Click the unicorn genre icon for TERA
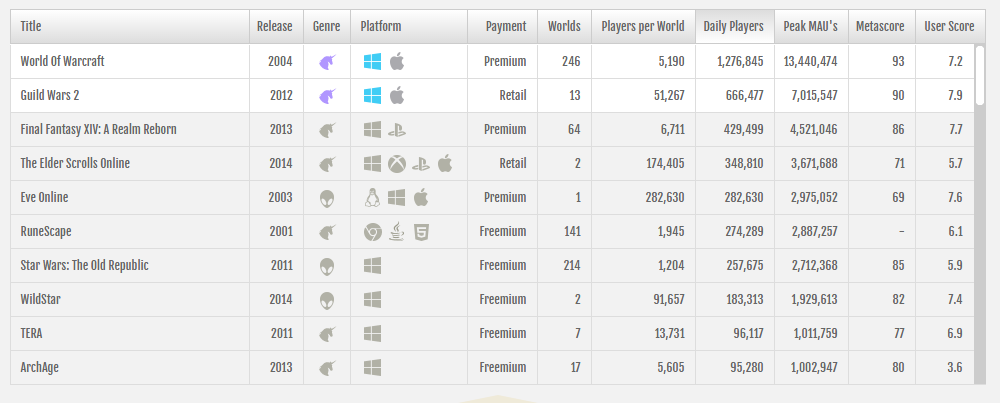Image resolution: width=1000 pixels, height=403 pixels. point(327,334)
